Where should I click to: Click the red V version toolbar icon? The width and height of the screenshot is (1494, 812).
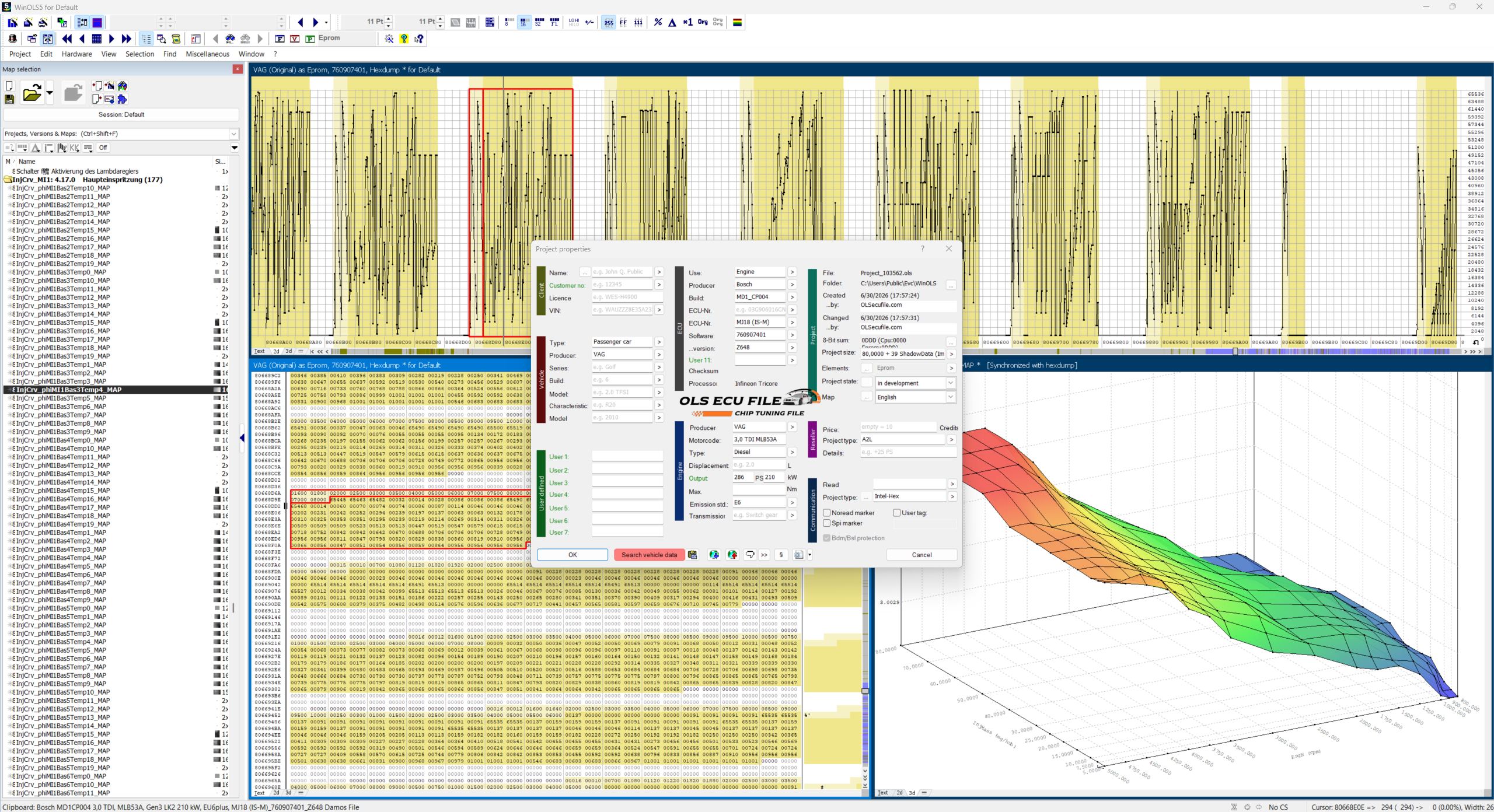(295, 38)
